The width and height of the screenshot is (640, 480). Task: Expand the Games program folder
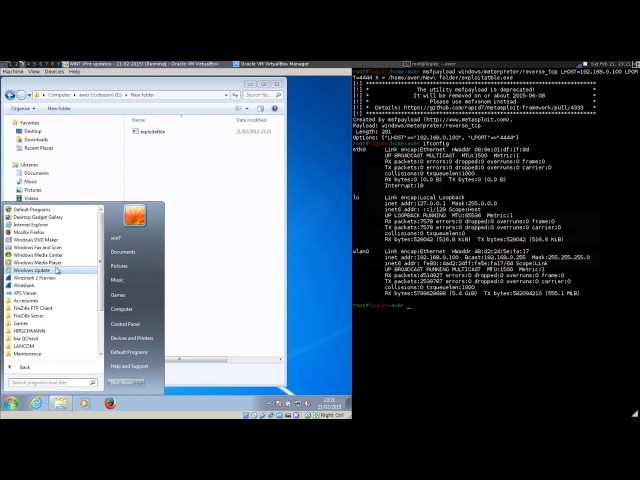[x=20, y=323]
